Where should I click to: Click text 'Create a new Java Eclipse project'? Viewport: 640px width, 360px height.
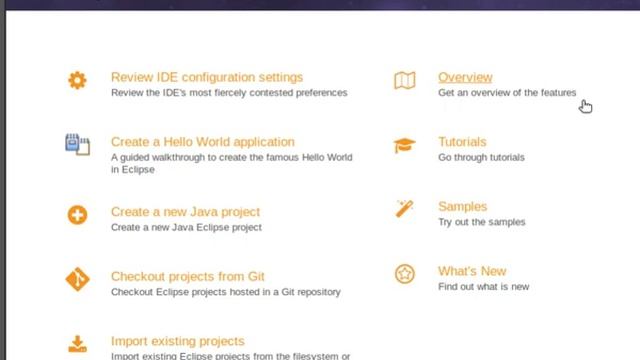186,227
